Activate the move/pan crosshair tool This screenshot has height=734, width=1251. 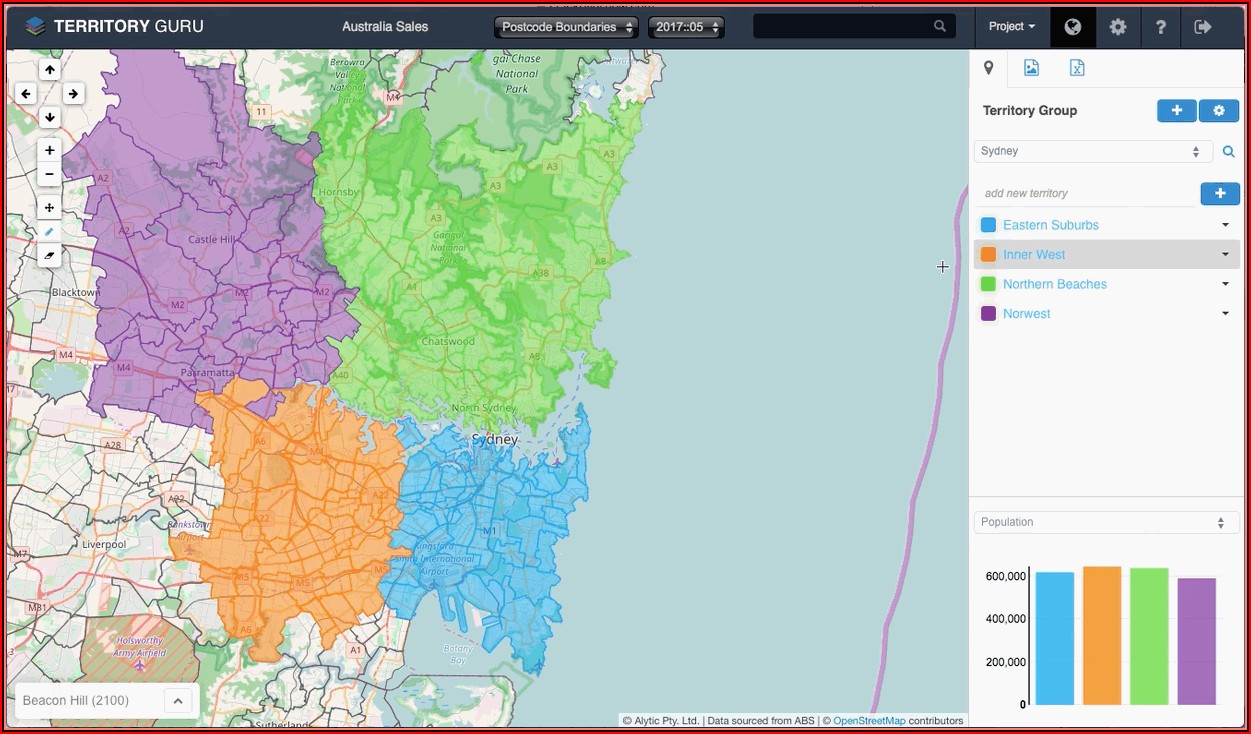coord(50,207)
